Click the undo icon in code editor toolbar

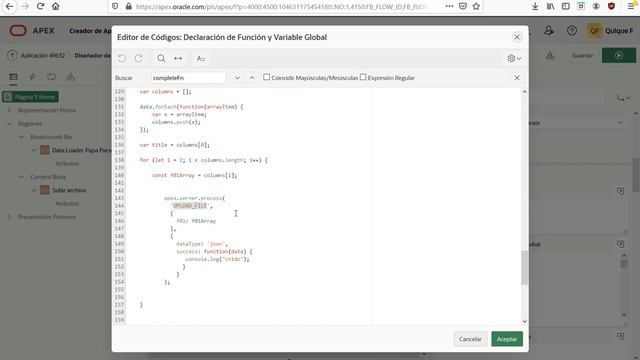coord(122,58)
